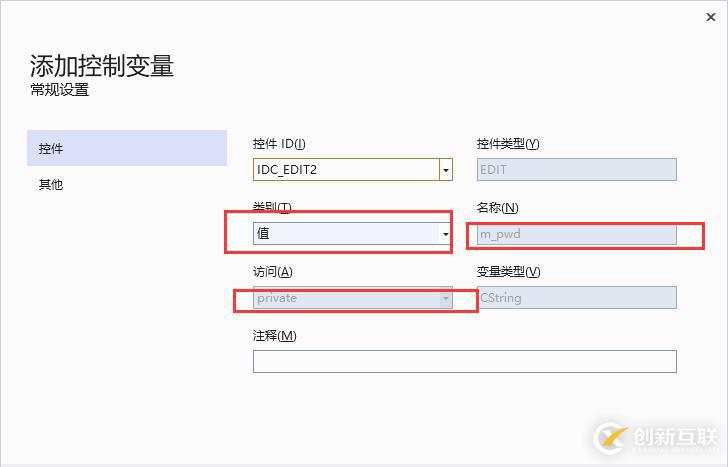Click the 名称 field containing m_pwd
Screen dimensions: 728x467
tap(576, 234)
